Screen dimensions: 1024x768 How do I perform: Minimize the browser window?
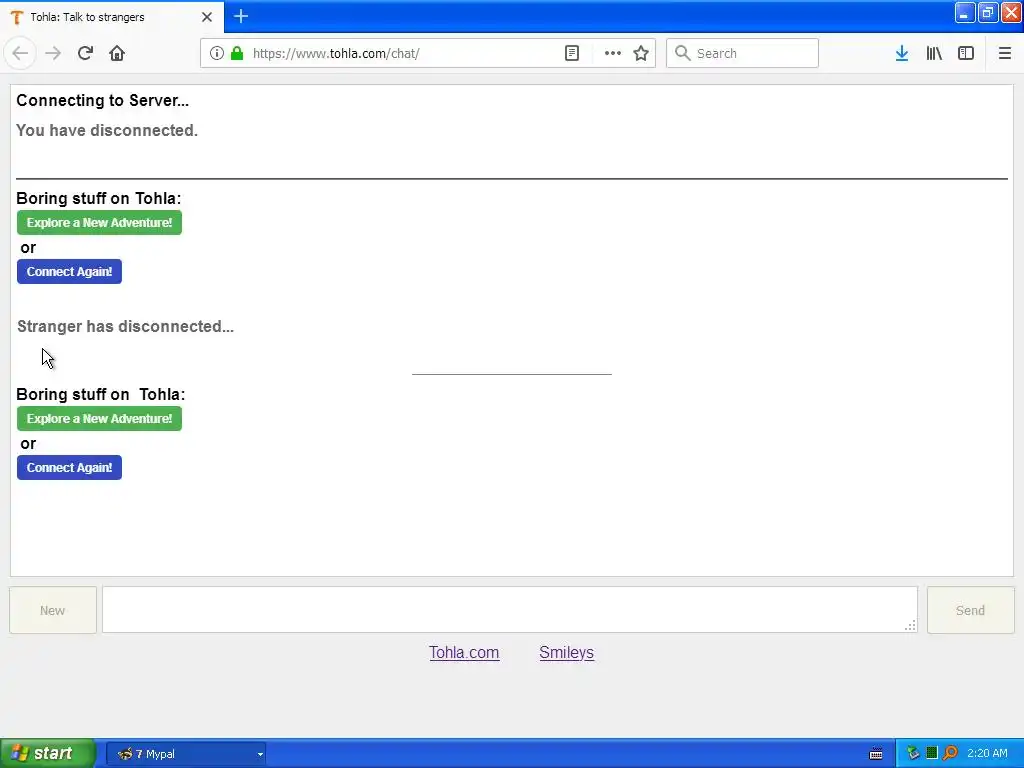point(965,12)
